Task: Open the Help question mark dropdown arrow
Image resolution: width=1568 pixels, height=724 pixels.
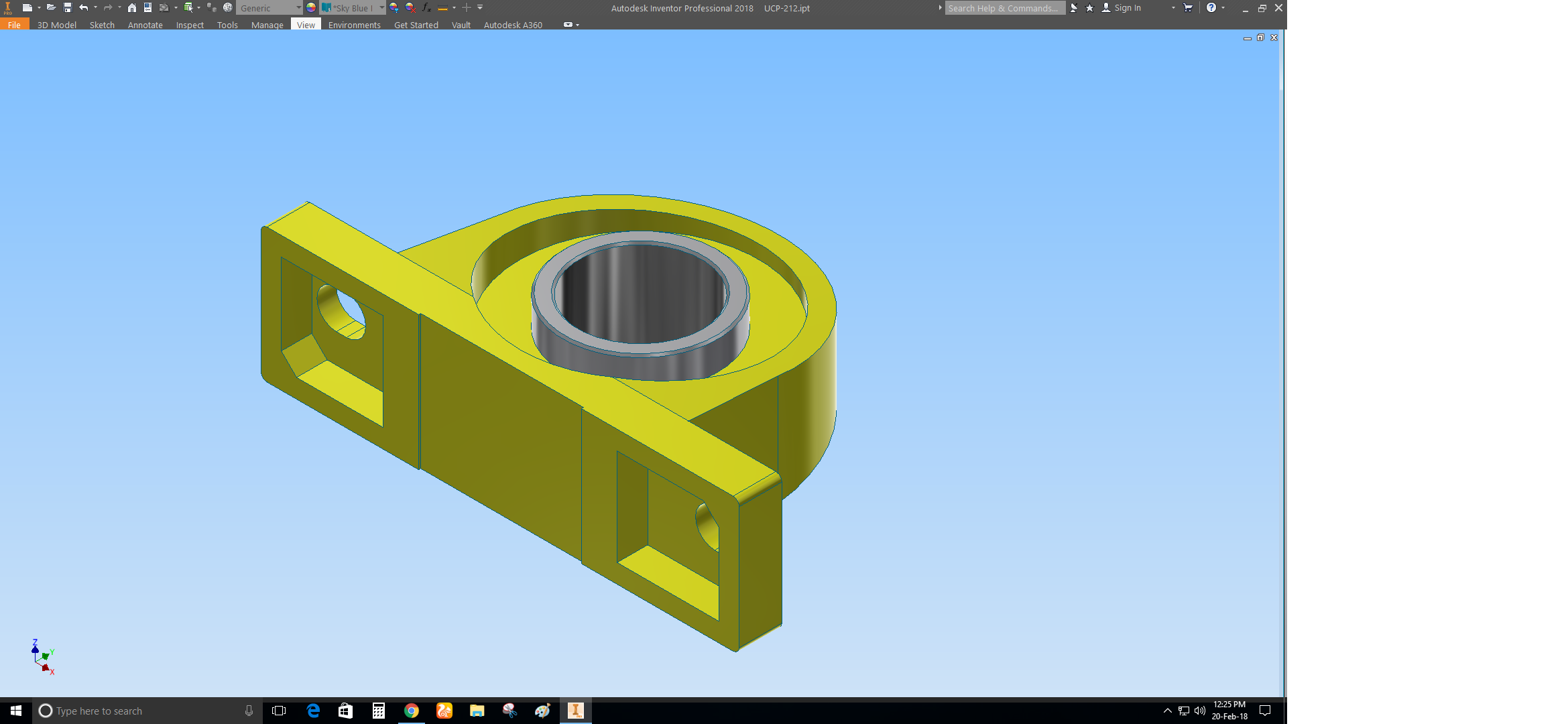Action: (x=1223, y=7)
